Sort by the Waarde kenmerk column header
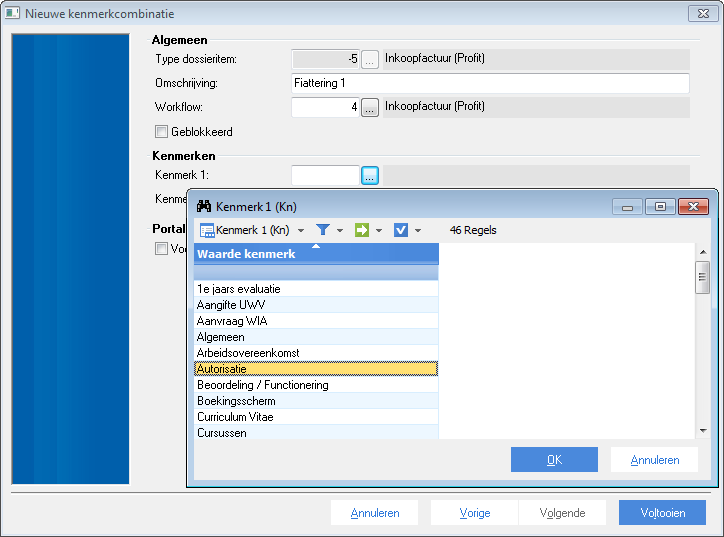This screenshot has height=537, width=724. [x=316, y=254]
